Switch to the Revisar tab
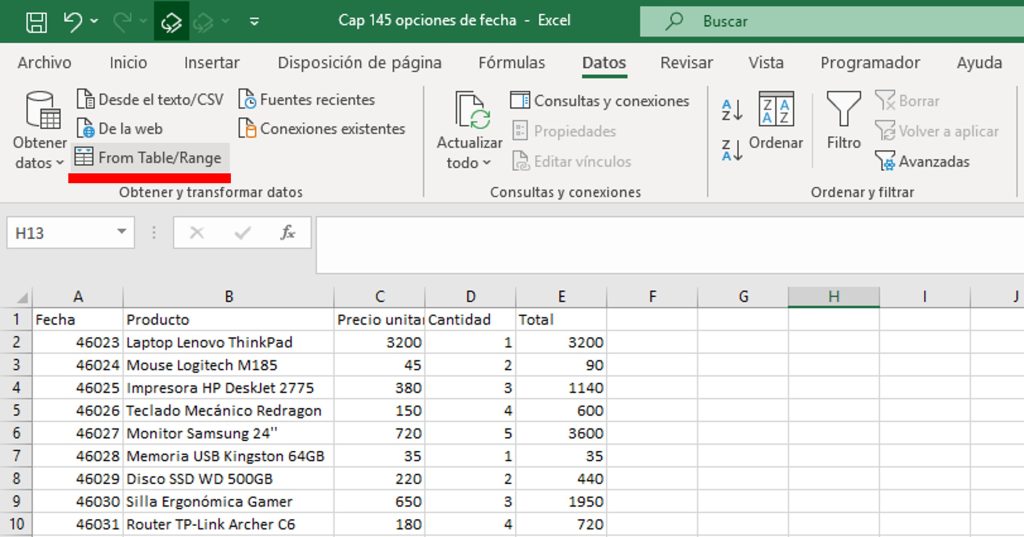The width and height of the screenshot is (1024, 537). [x=686, y=63]
